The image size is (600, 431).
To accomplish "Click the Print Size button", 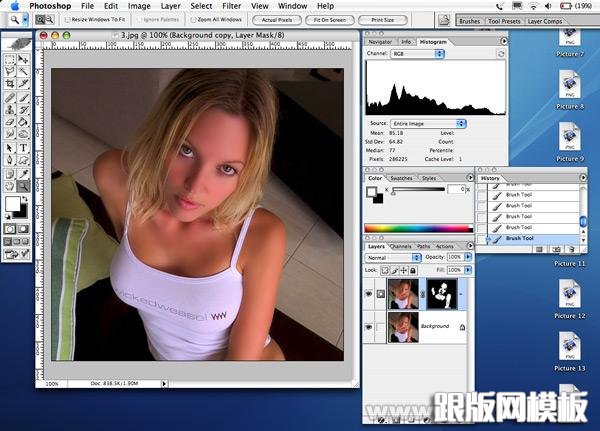I will point(382,20).
